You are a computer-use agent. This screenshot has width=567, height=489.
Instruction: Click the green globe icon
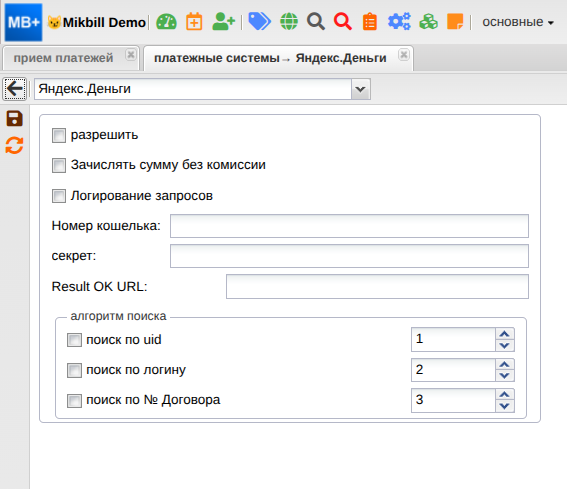pyautogui.click(x=289, y=22)
